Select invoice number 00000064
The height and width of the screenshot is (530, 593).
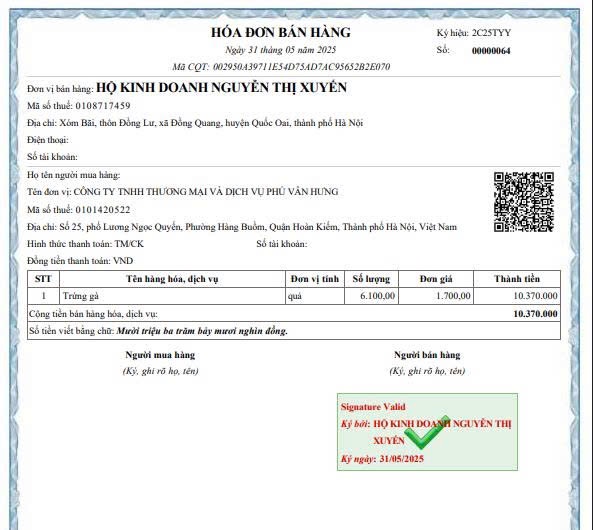tap(491, 51)
